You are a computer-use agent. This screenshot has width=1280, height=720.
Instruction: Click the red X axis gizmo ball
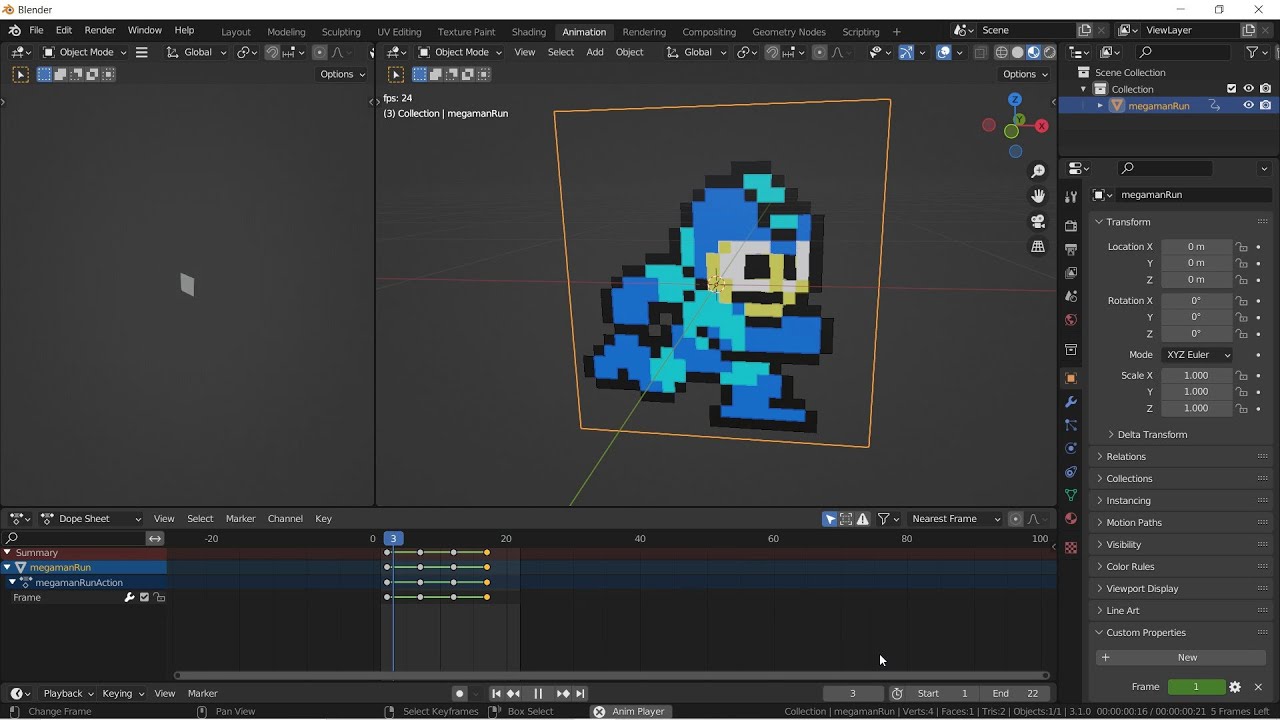point(1041,126)
